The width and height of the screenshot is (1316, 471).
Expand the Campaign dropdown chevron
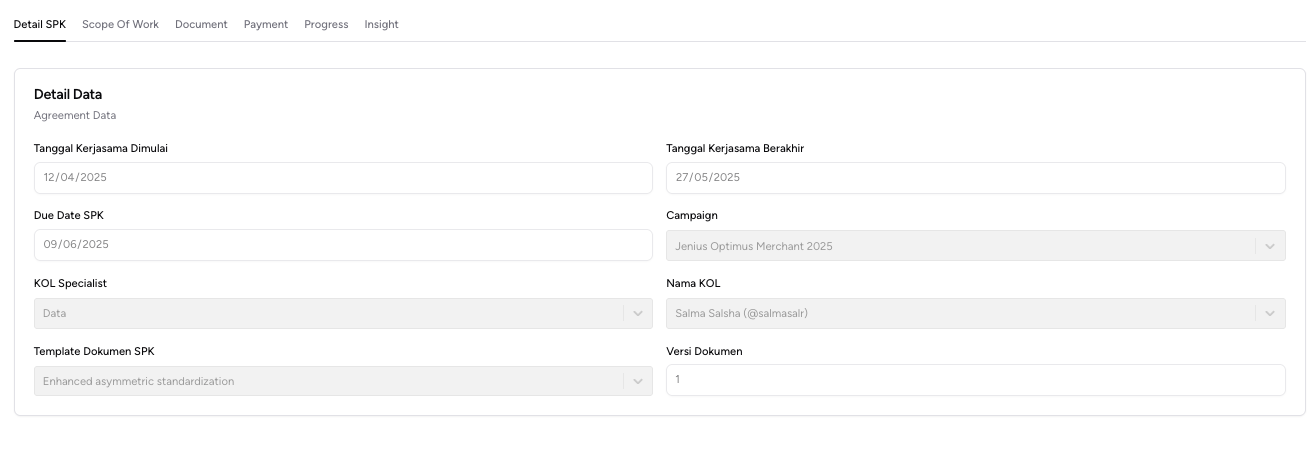coord(1270,246)
